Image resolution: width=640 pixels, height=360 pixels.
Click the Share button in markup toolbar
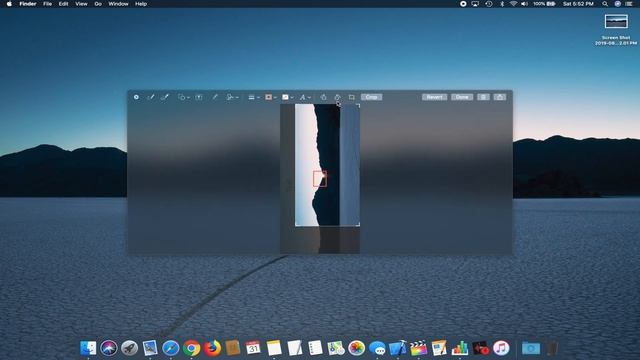pyautogui.click(x=500, y=97)
